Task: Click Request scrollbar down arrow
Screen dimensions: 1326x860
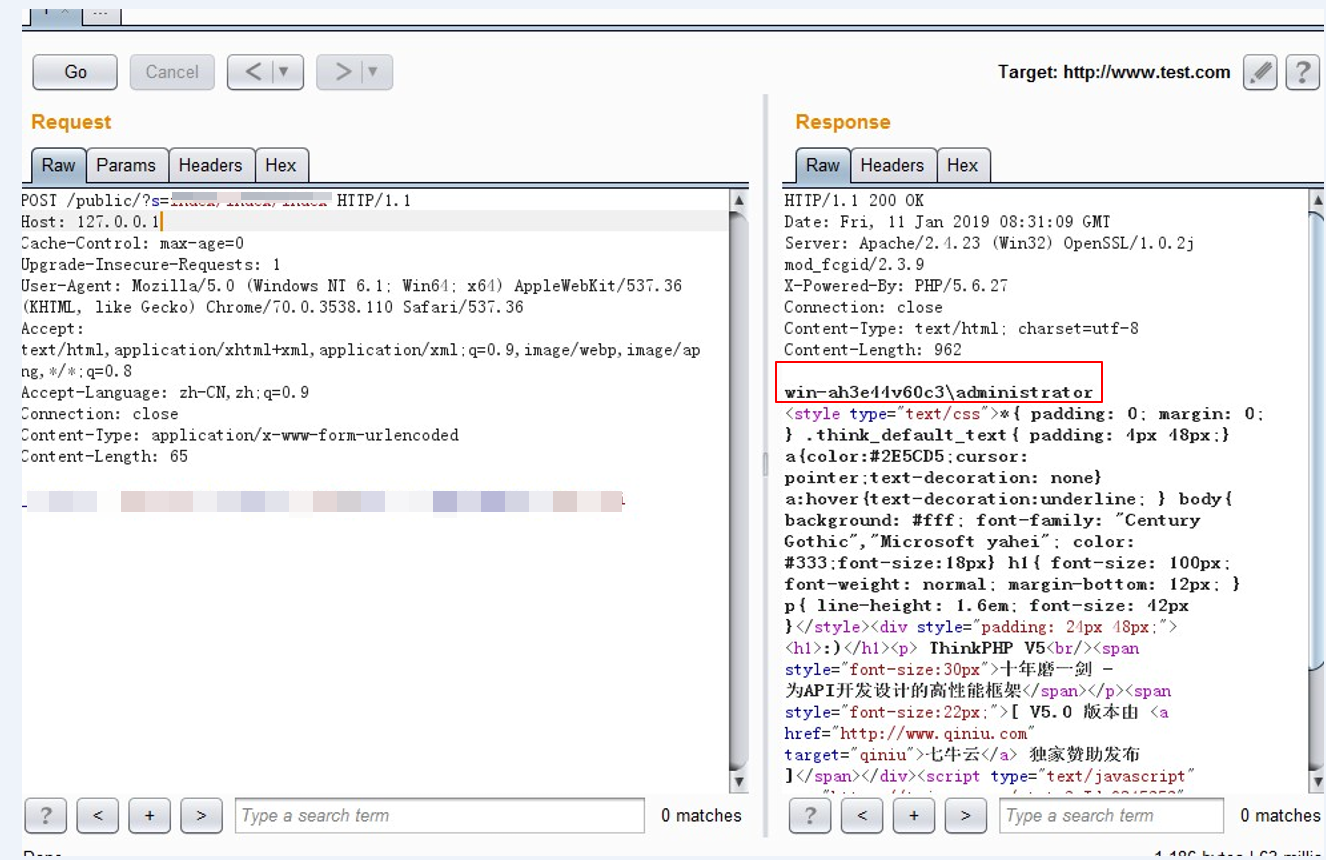Action: [739, 781]
